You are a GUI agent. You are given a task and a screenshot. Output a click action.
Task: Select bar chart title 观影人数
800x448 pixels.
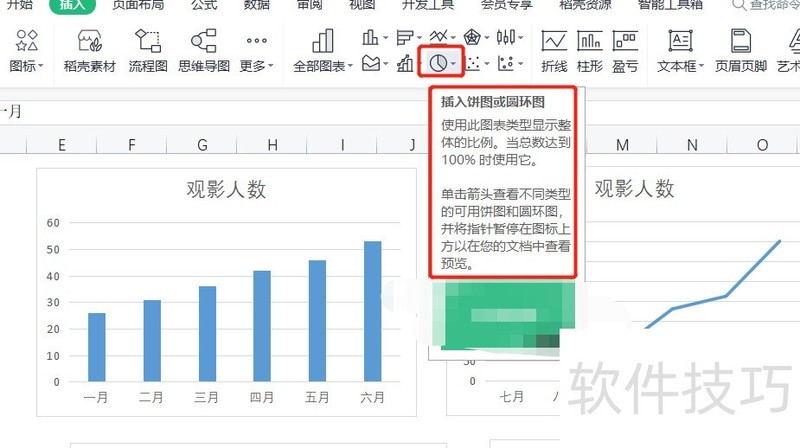226,189
